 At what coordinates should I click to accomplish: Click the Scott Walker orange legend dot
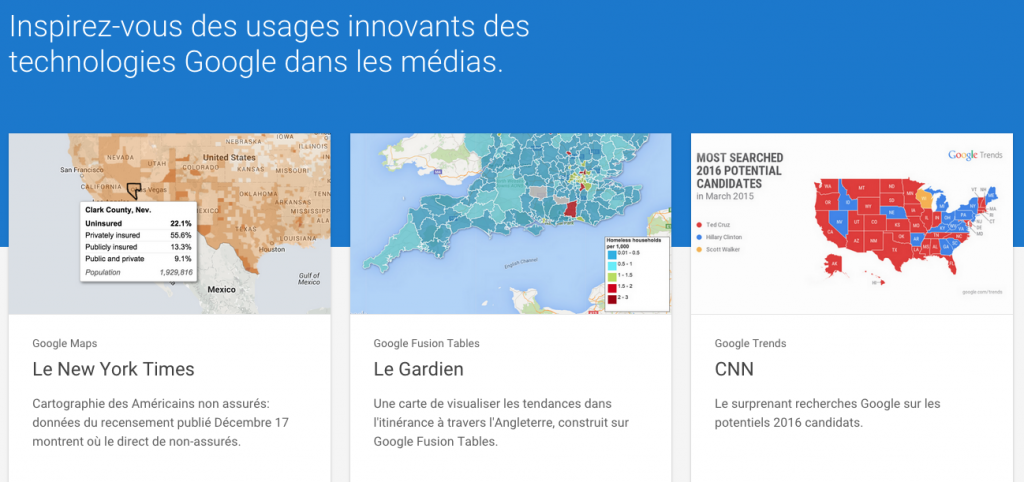tap(699, 249)
